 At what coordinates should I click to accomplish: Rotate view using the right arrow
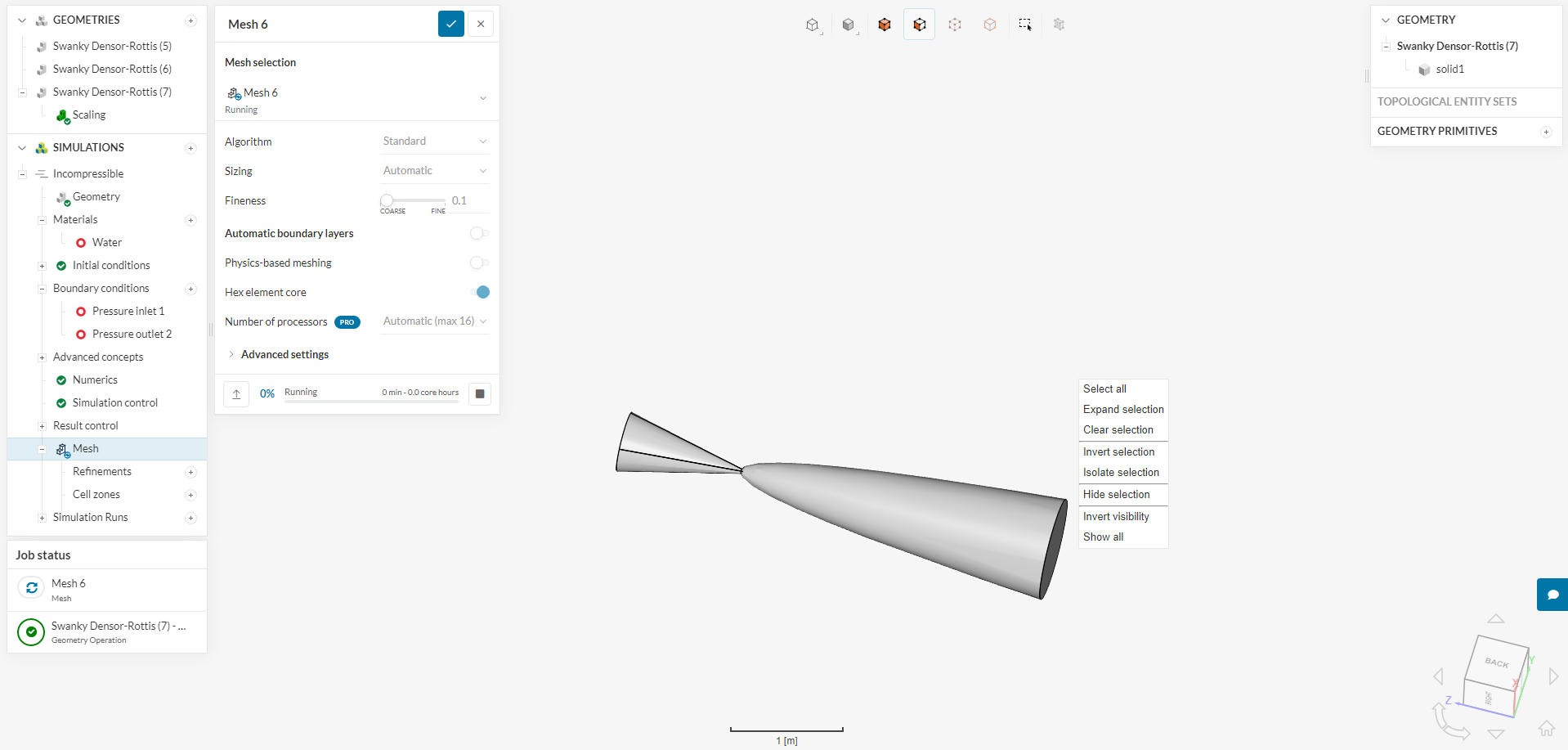point(1554,676)
